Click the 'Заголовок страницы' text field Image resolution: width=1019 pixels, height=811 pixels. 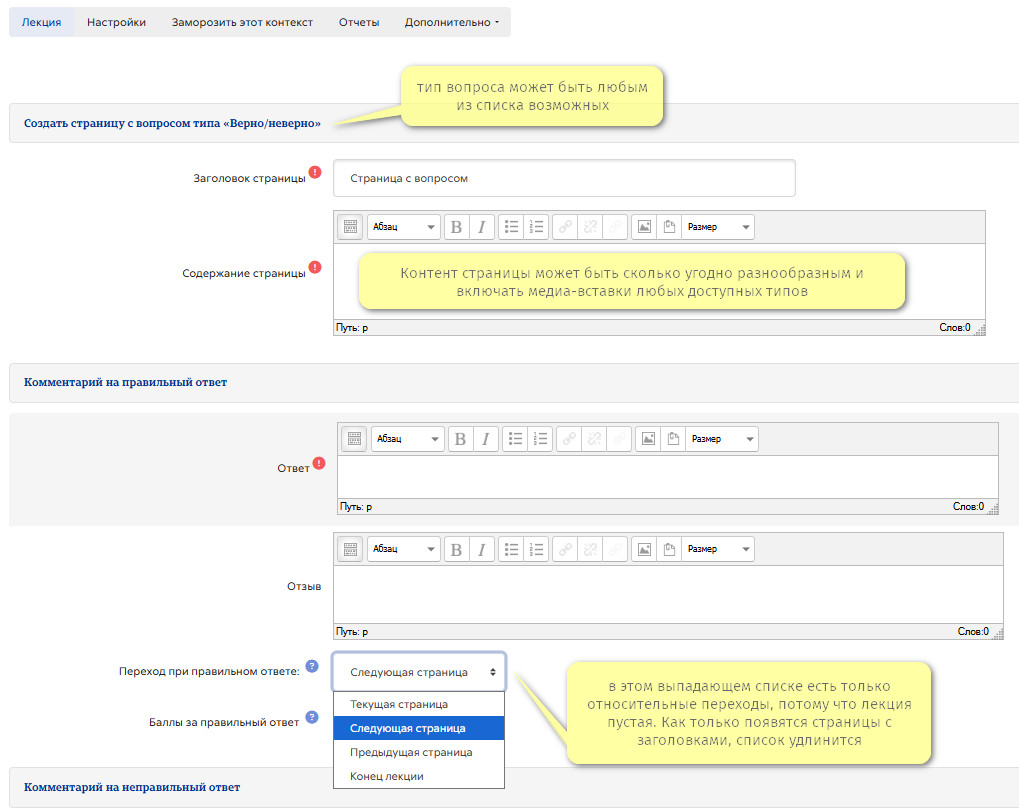[x=564, y=178]
